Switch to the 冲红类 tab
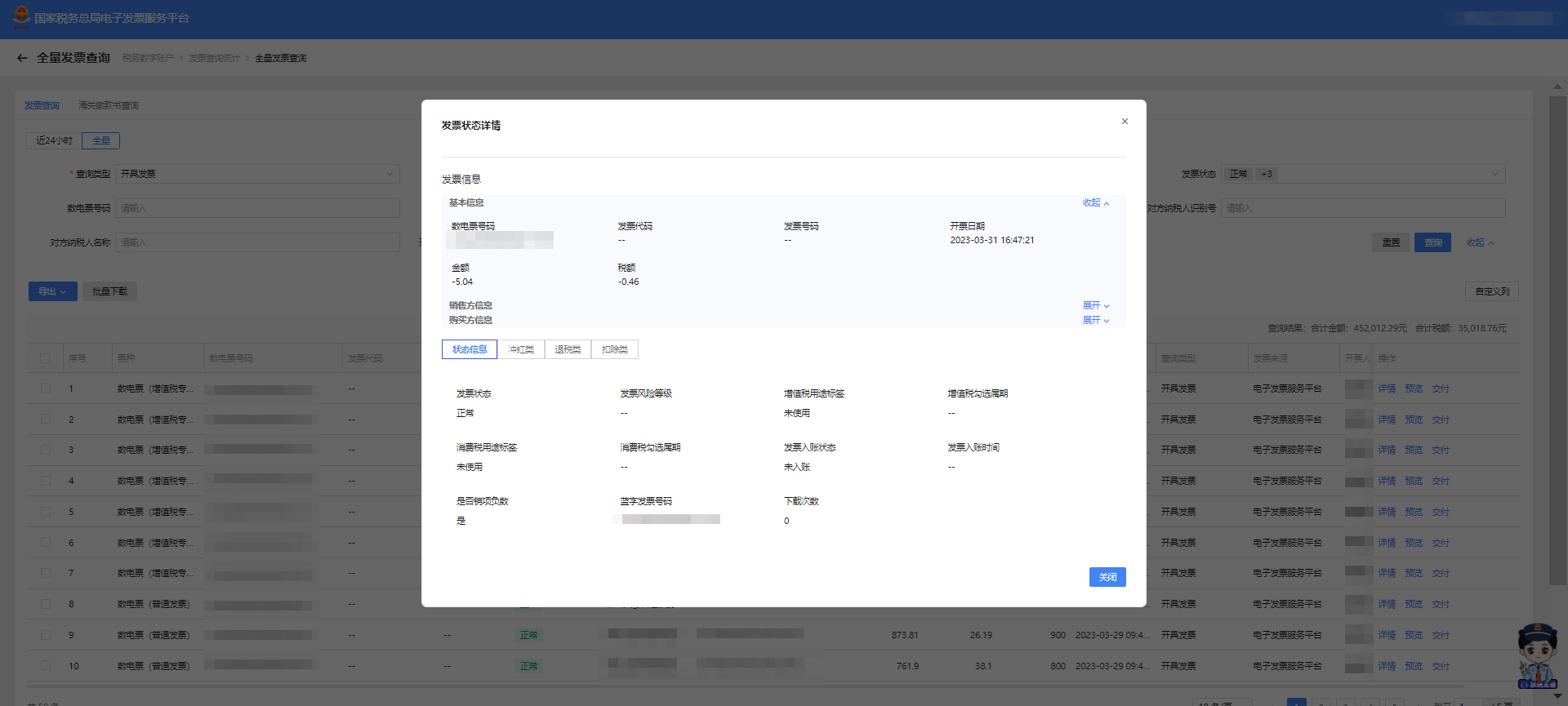Viewport: 1568px width, 706px height. [521, 349]
